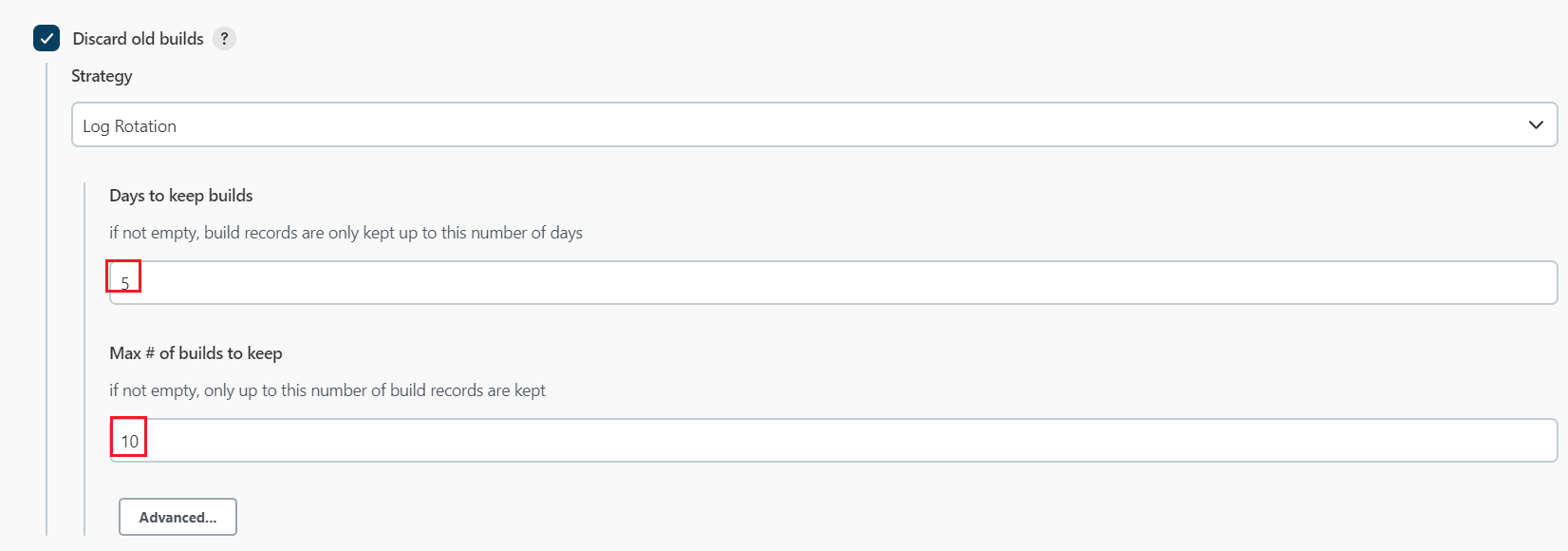Focus the Days to keep builds field
The width and height of the screenshot is (1568, 551).
coord(833,282)
